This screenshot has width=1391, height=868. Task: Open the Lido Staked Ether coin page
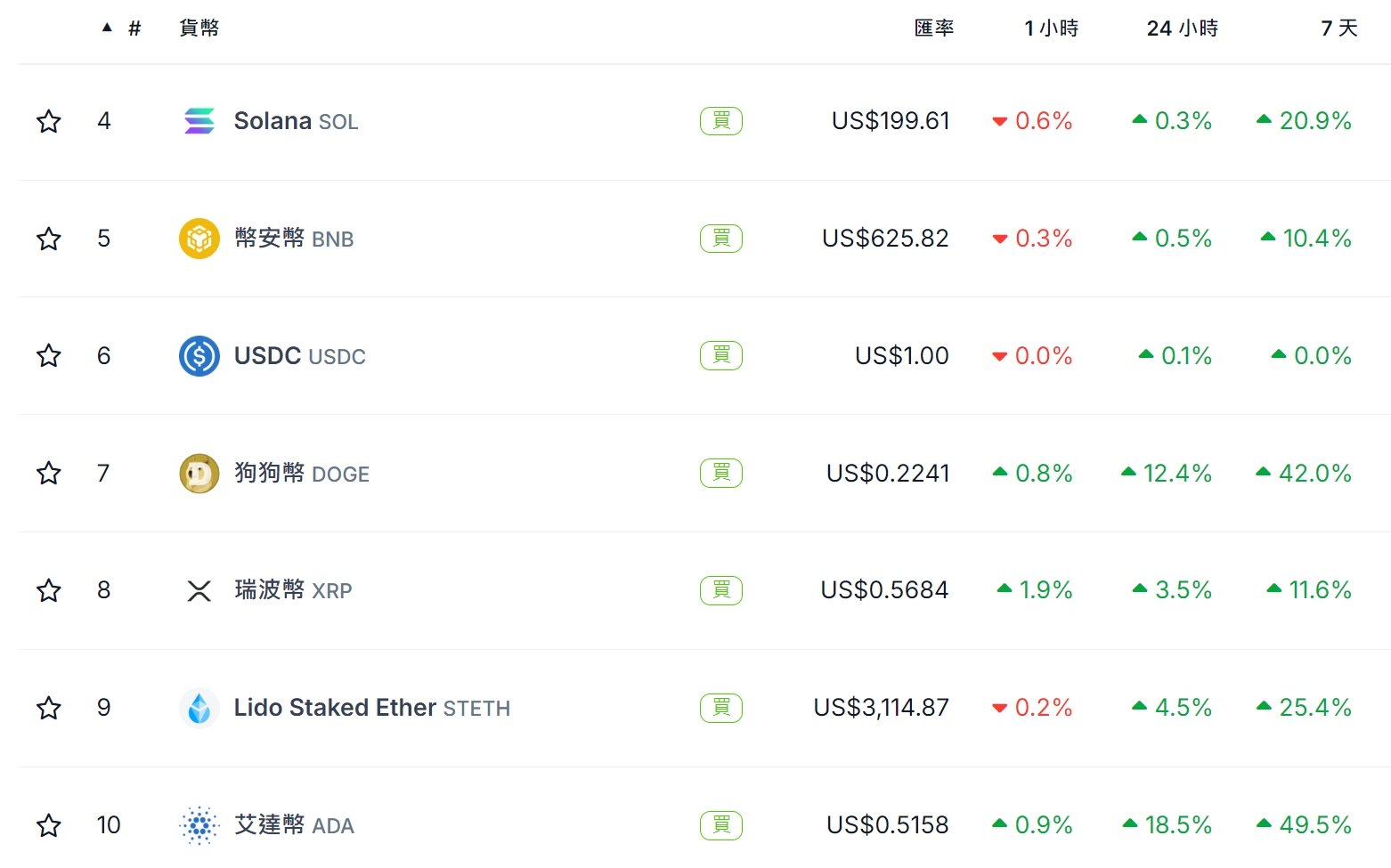[x=334, y=708]
